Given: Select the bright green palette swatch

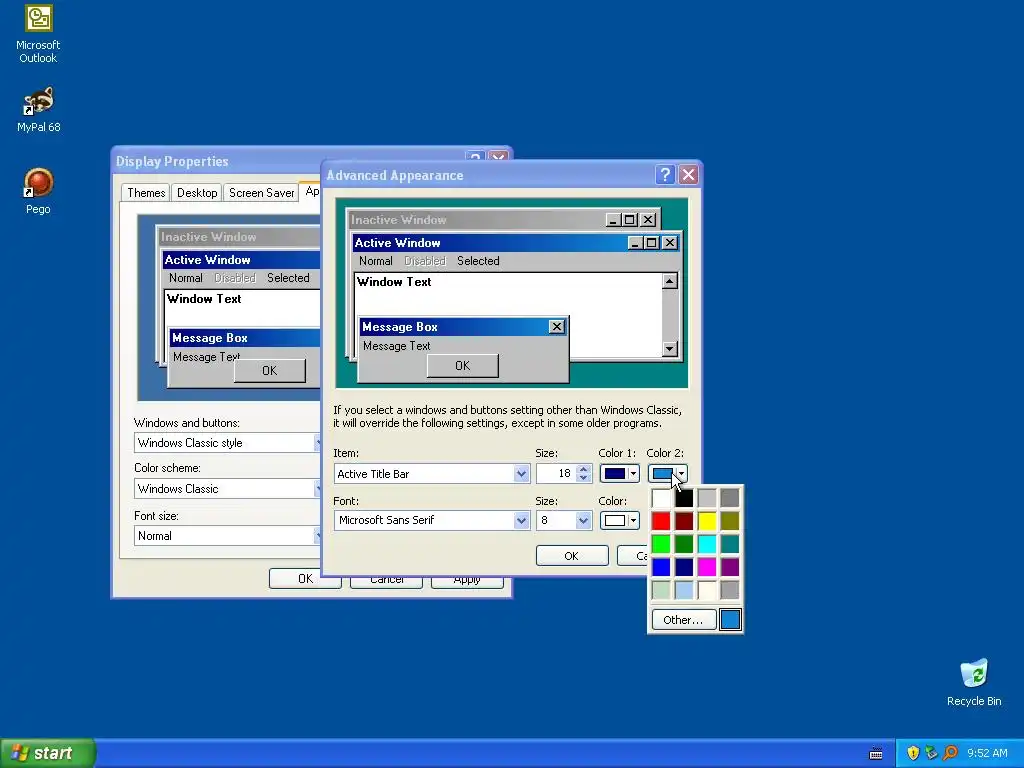Looking at the screenshot, I should (661, 544).
